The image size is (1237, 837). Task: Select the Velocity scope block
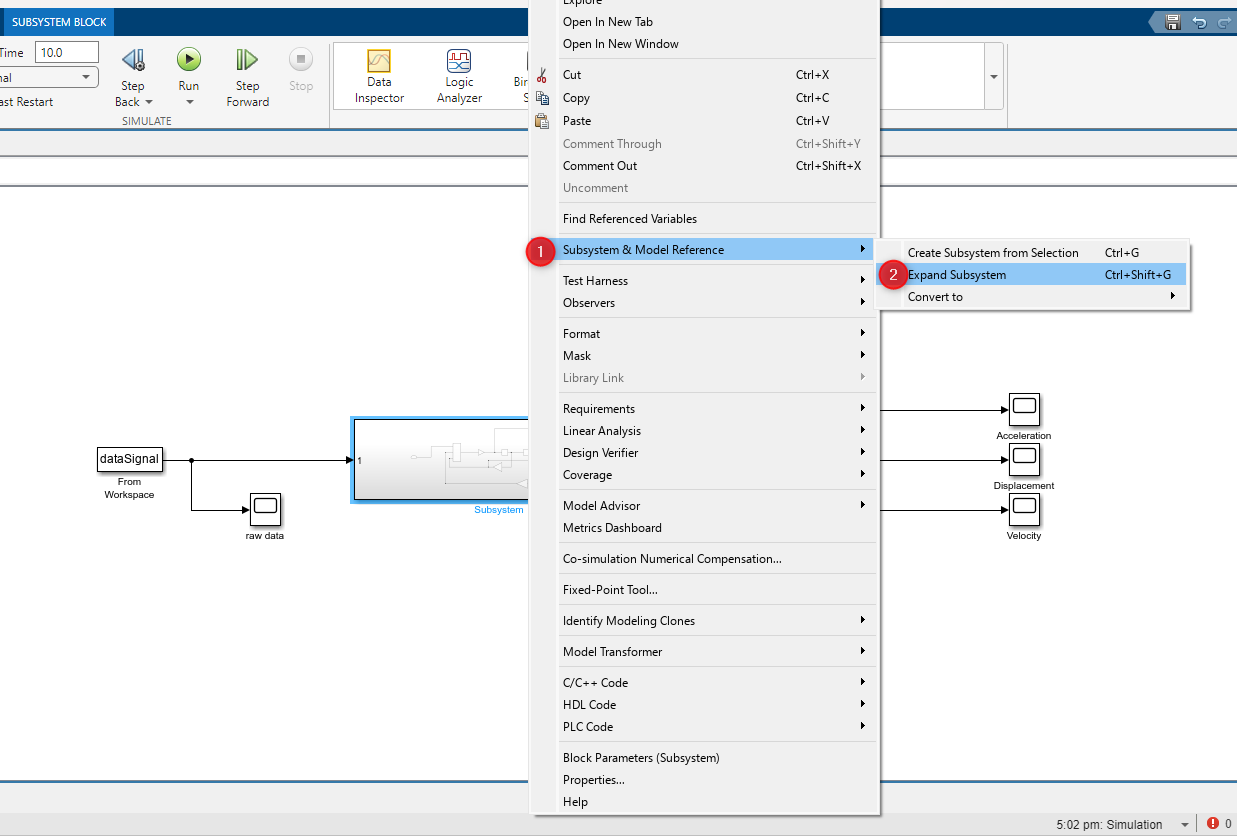tap(1024, 510)
